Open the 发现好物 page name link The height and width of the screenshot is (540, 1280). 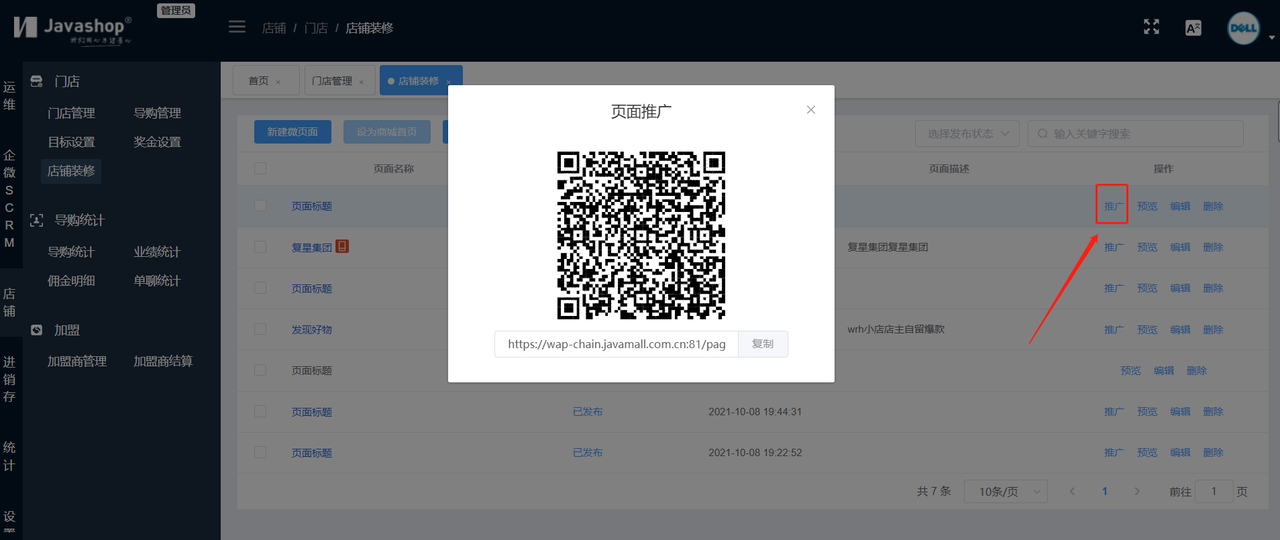point(312,329)
